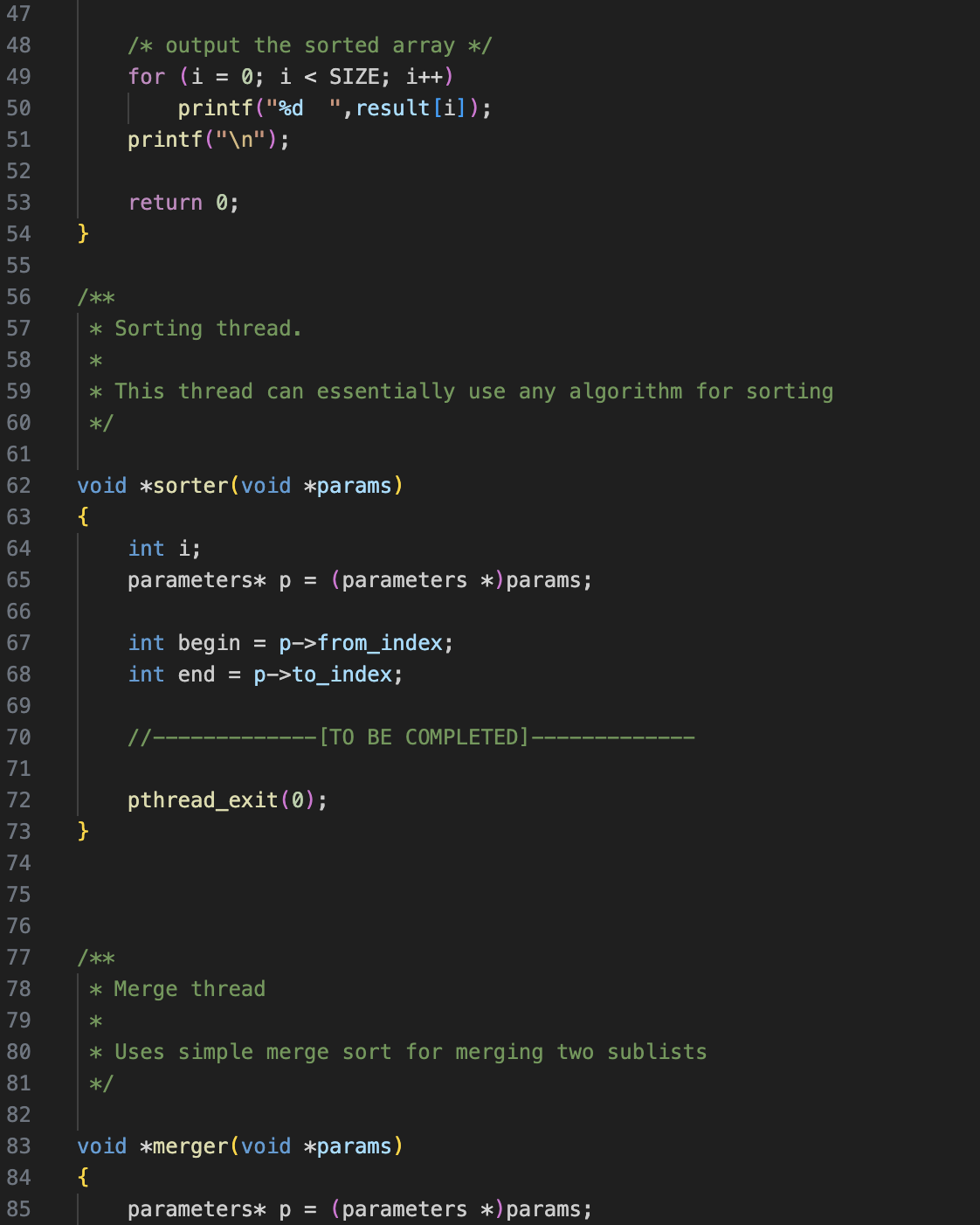The height and width of the screenshot is (1225, 980).
Task: Click the return 0 statement
Action: 183,202
